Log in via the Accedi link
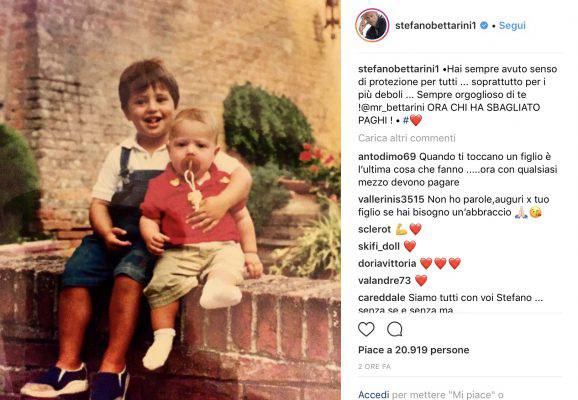Viewport: 578px width, 400px height. (373, 395)
